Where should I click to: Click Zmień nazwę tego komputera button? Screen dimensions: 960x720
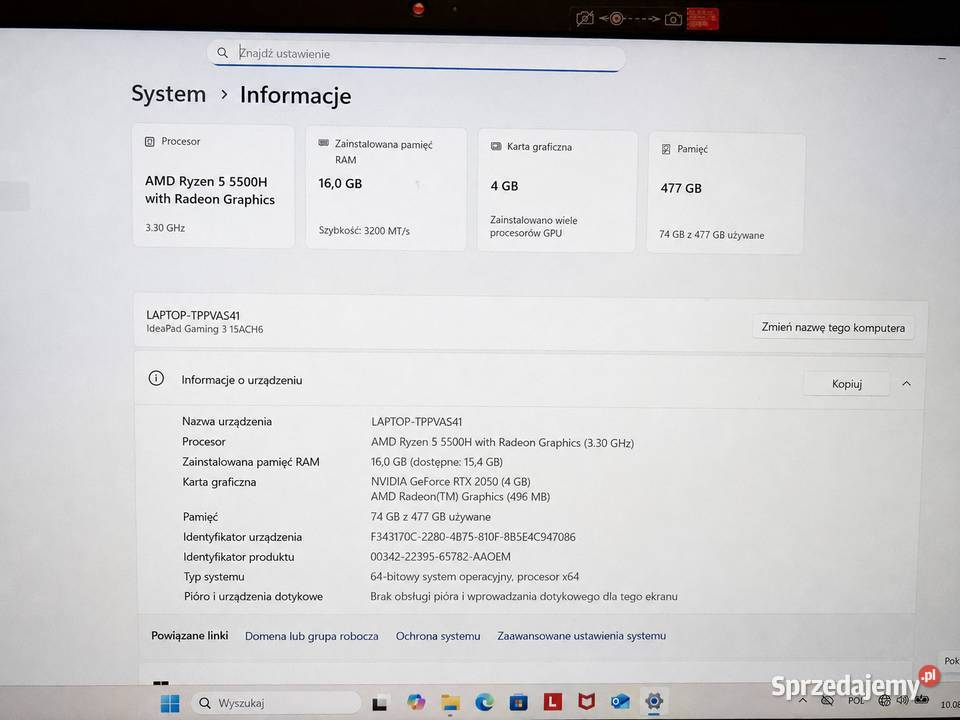(833, 328)
